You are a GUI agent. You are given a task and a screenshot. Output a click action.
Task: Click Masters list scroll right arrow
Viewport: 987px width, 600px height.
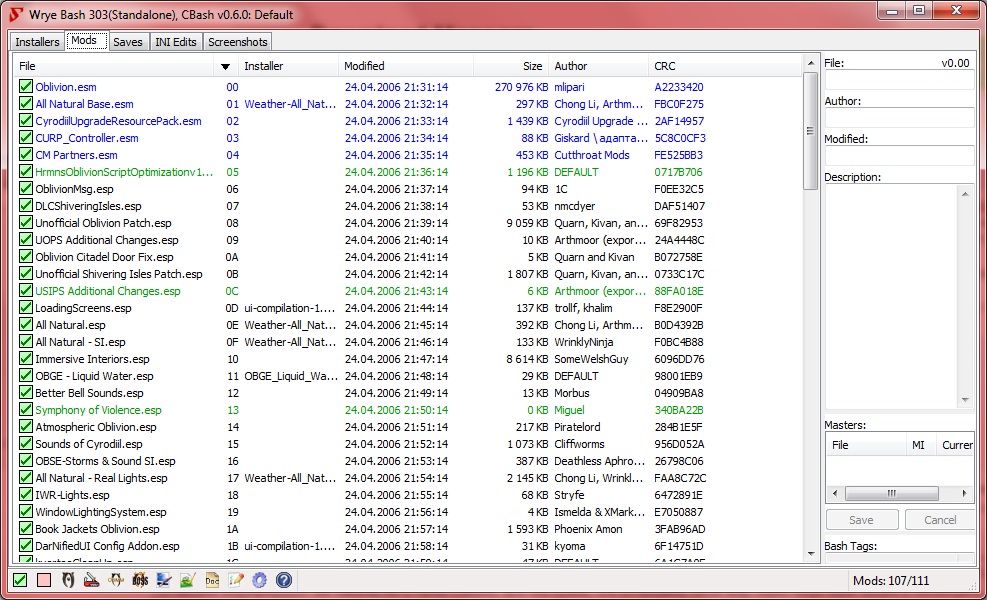964,493
